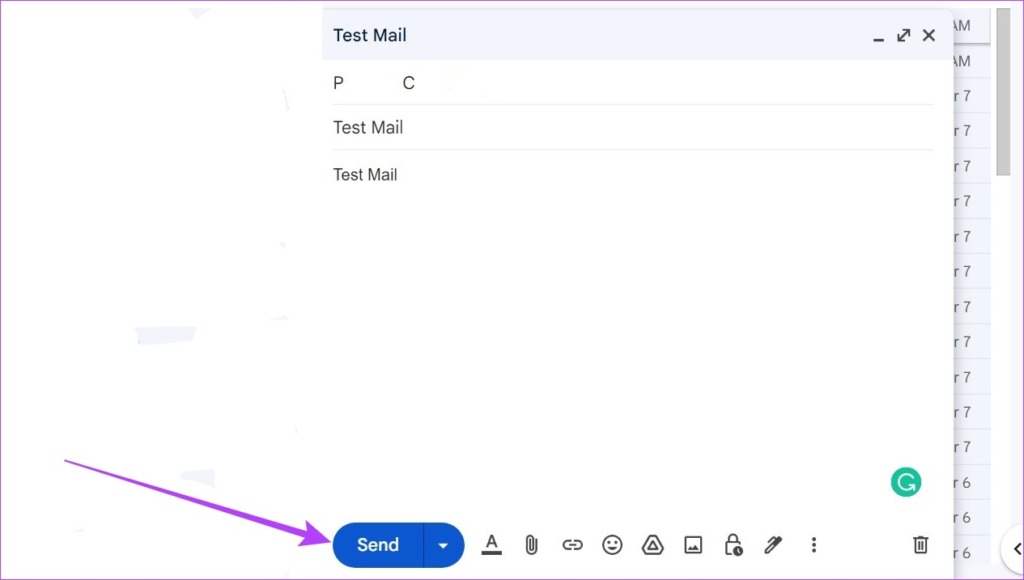Insert a link into the email
Image resolution: width=1024 pixels, height=580 pixels.
pyautogui.click(x=572, y=545)
